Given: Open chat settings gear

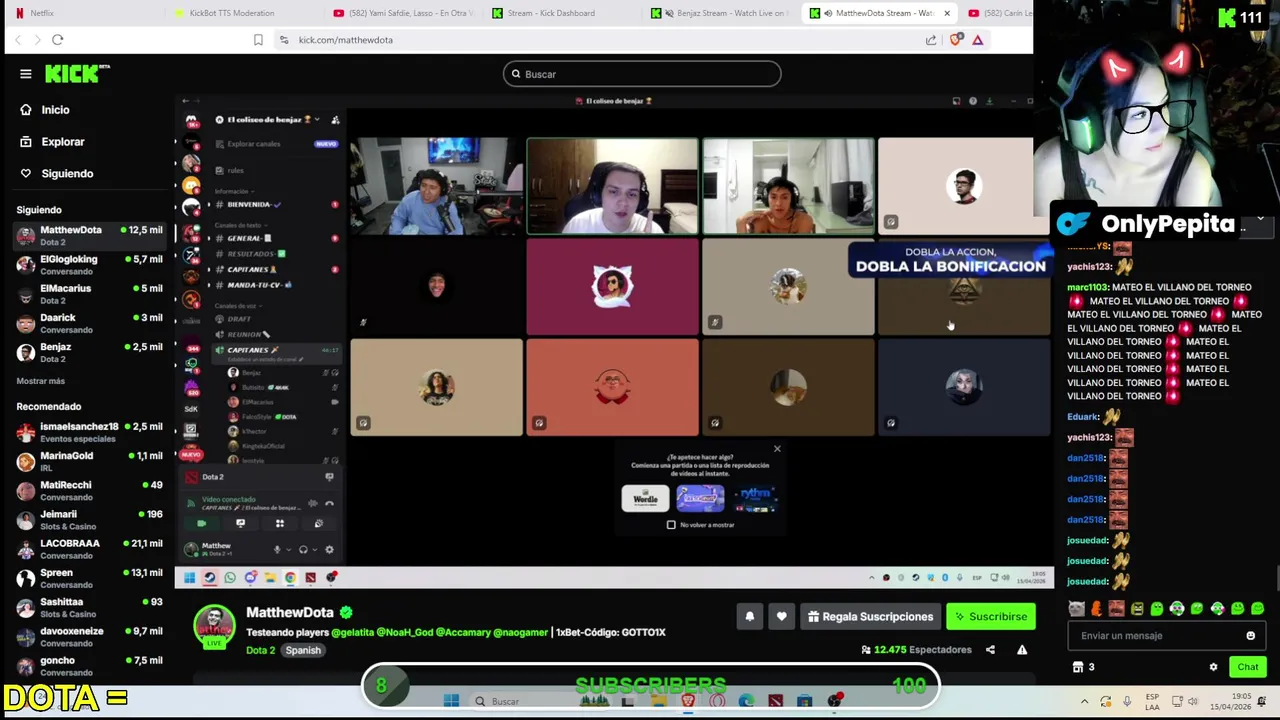Looking at the screenshot, I should [x=1213, y=667].
